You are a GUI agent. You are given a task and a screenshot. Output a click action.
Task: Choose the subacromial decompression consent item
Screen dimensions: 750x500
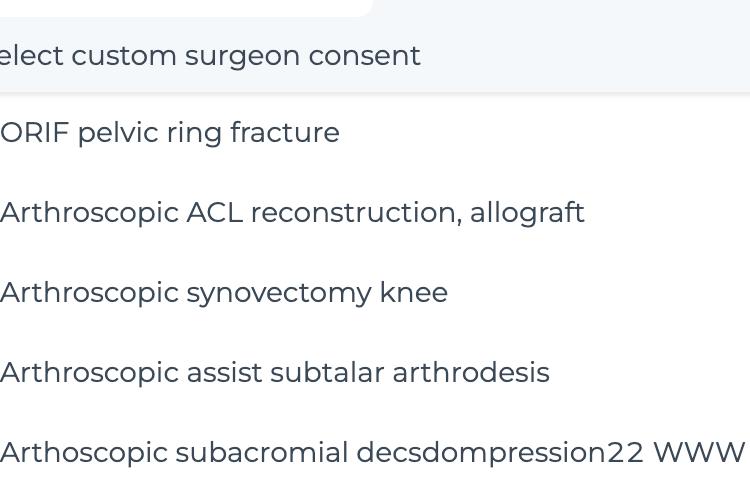375,452
